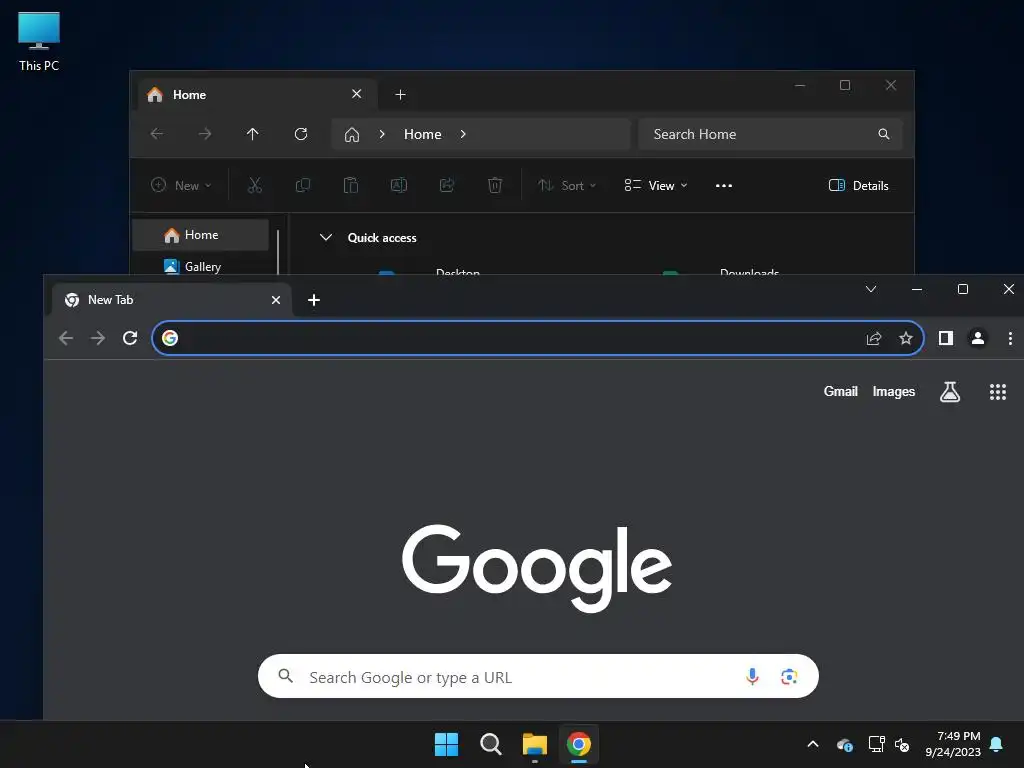Screen dimensions: 1024x768
Task: Open Chrome profile avatar
Action: (x=978, y=338)
